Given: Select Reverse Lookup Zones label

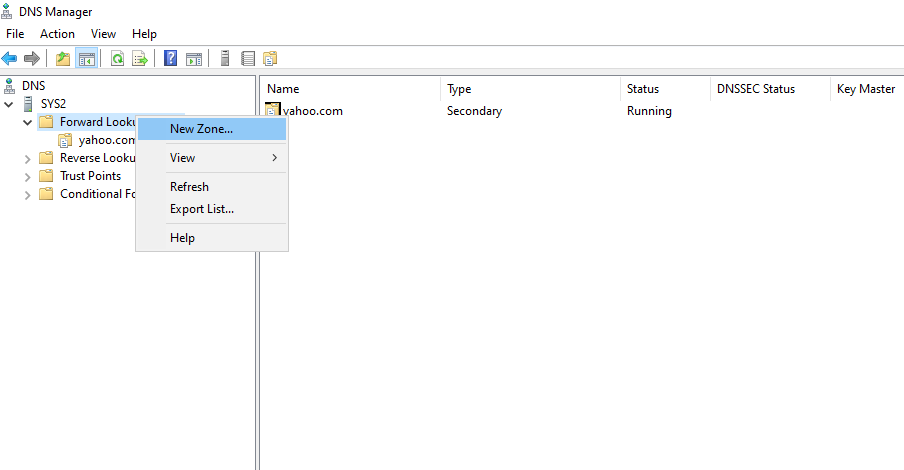Looking at the screenshot, I should tap(97, 158).
